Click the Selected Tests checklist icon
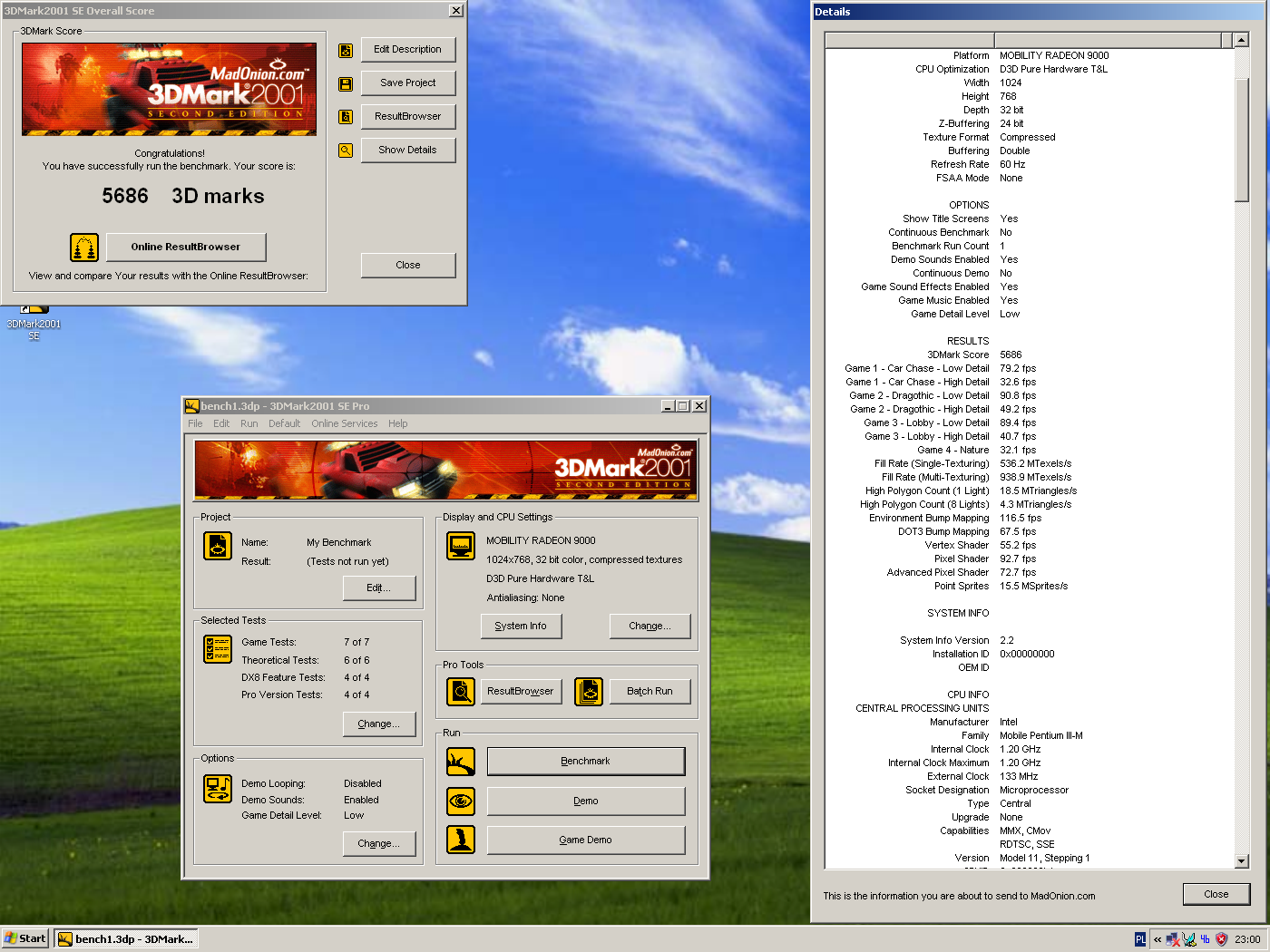The image size is (1270, 952). pos(218,649)
